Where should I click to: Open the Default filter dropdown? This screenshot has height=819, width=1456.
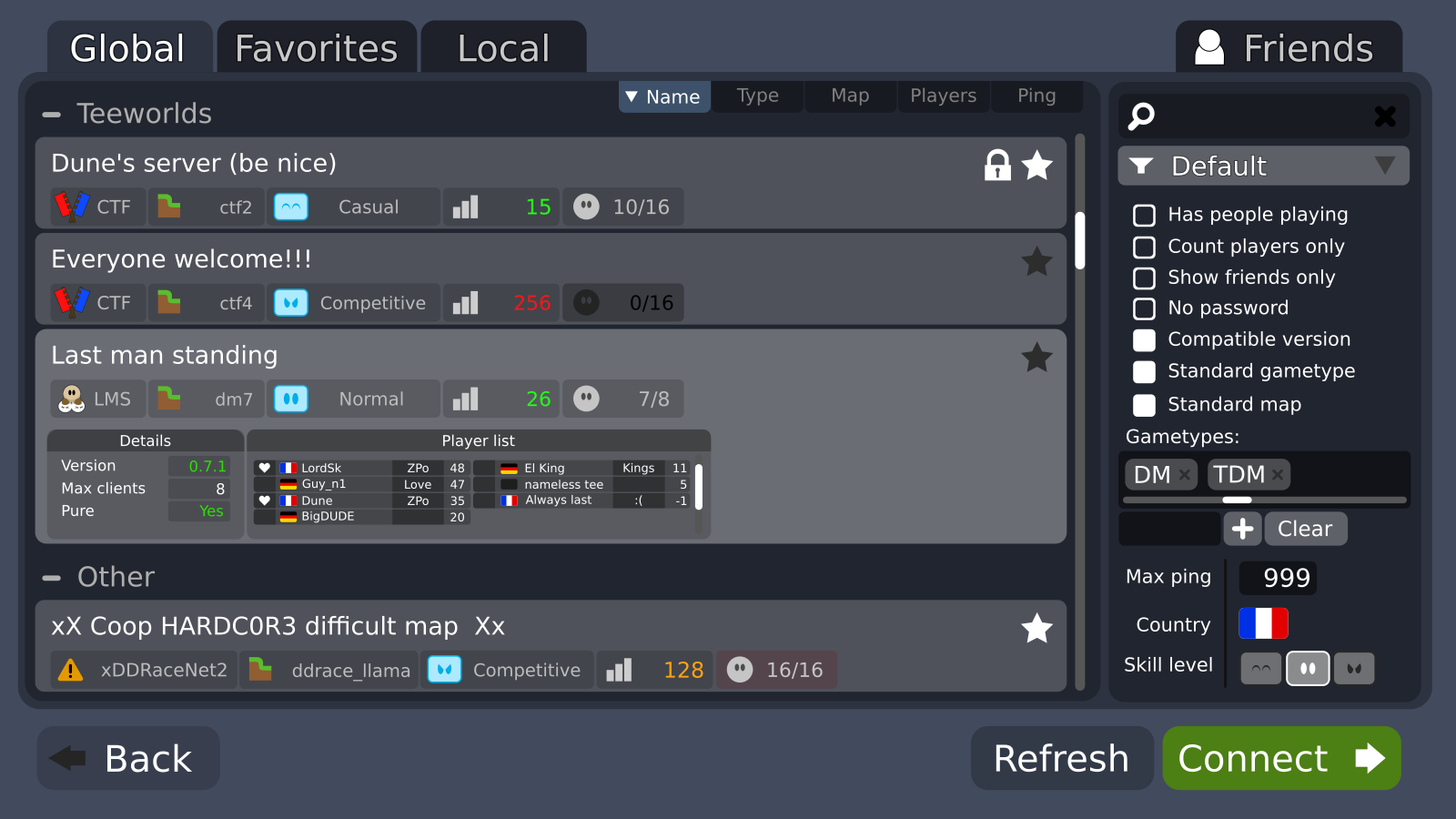tap(1263, 166)
